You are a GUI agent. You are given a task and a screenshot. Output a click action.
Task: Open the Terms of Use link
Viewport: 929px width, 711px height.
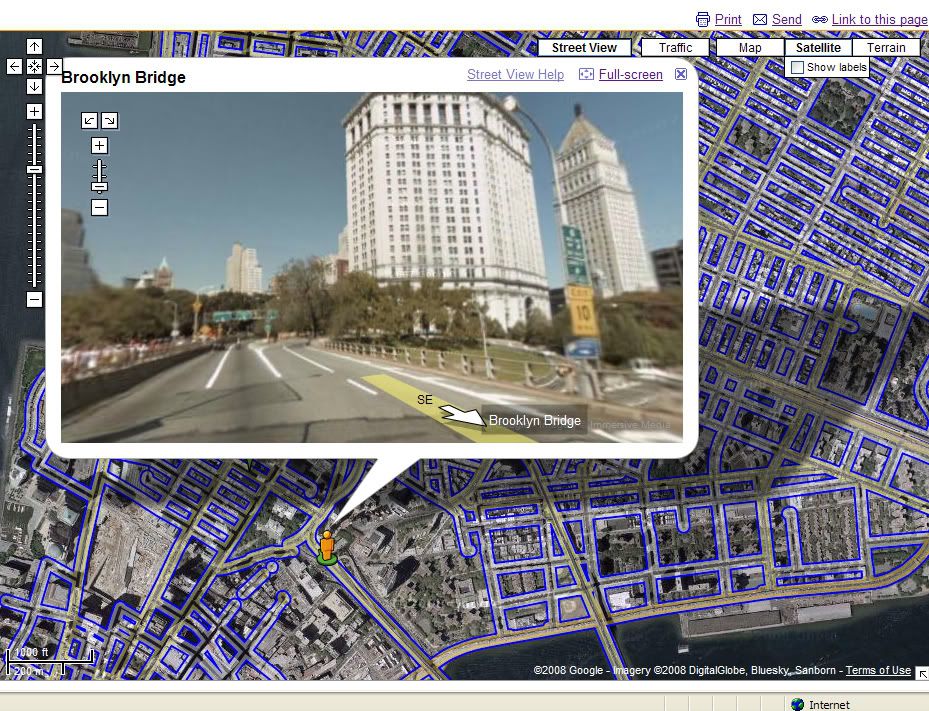[x=878, y=670]
